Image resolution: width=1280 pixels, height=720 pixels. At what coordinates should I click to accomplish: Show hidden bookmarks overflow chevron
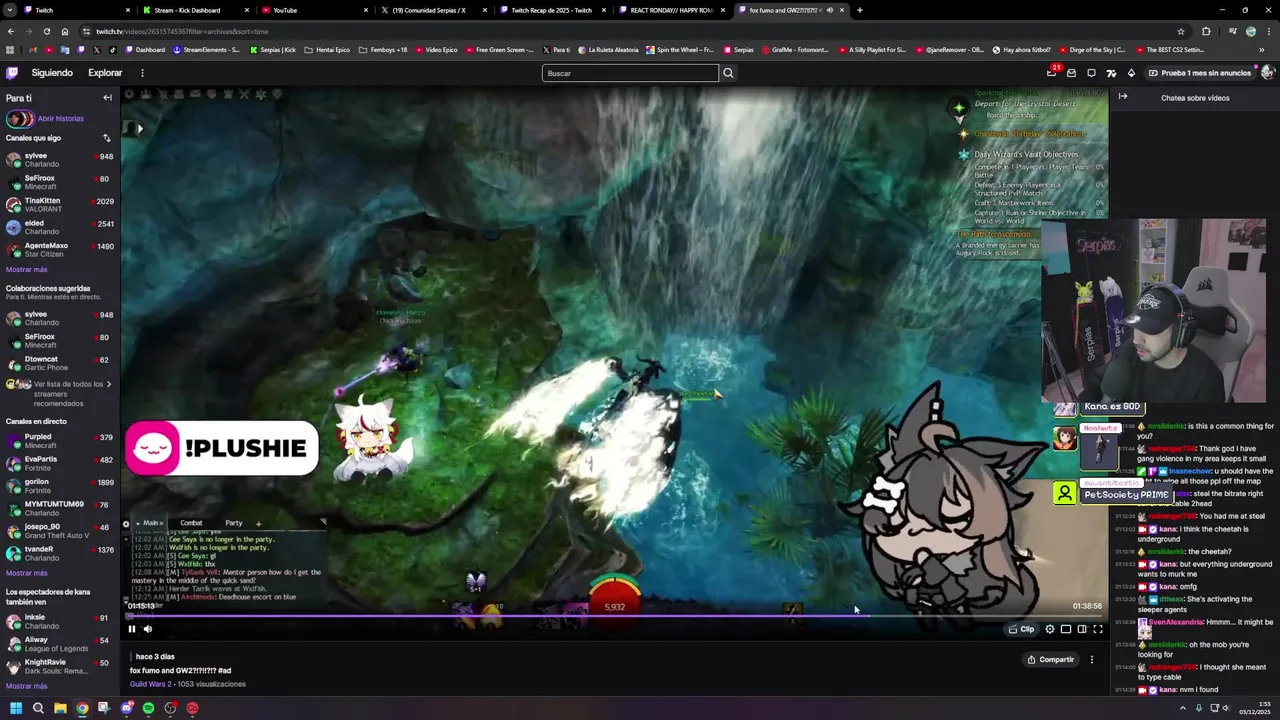click(x=1262, y=49)
